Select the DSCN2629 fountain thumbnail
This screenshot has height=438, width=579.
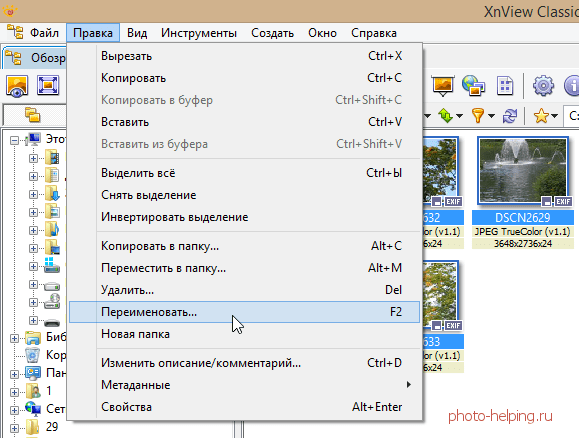523,171
